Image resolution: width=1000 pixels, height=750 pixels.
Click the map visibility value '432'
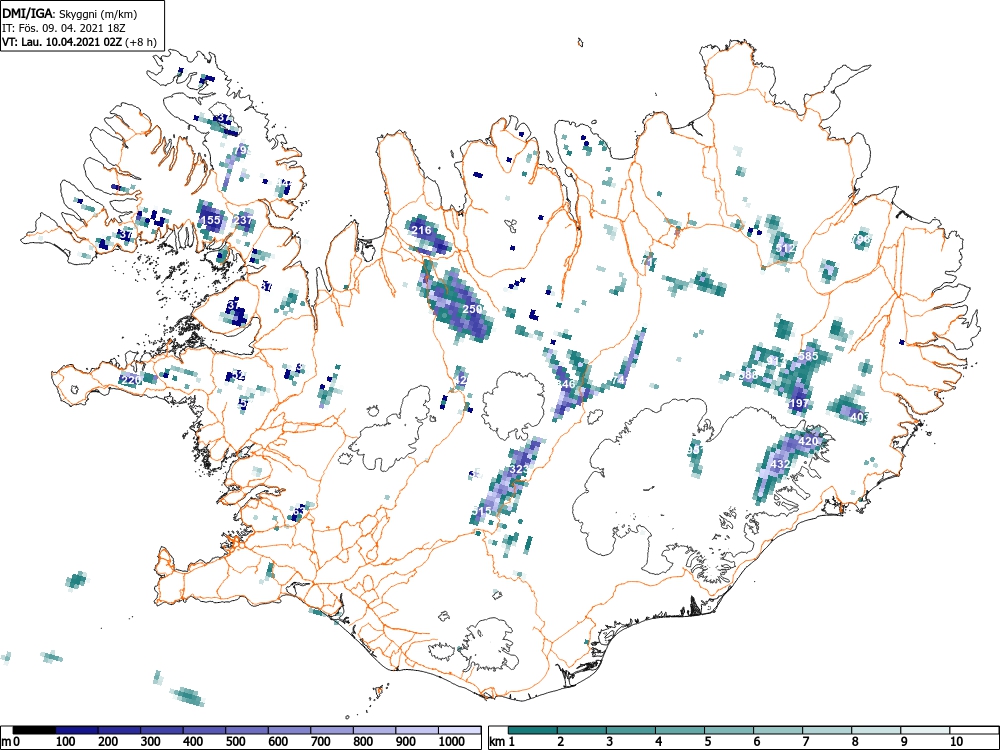click(781, 464)
